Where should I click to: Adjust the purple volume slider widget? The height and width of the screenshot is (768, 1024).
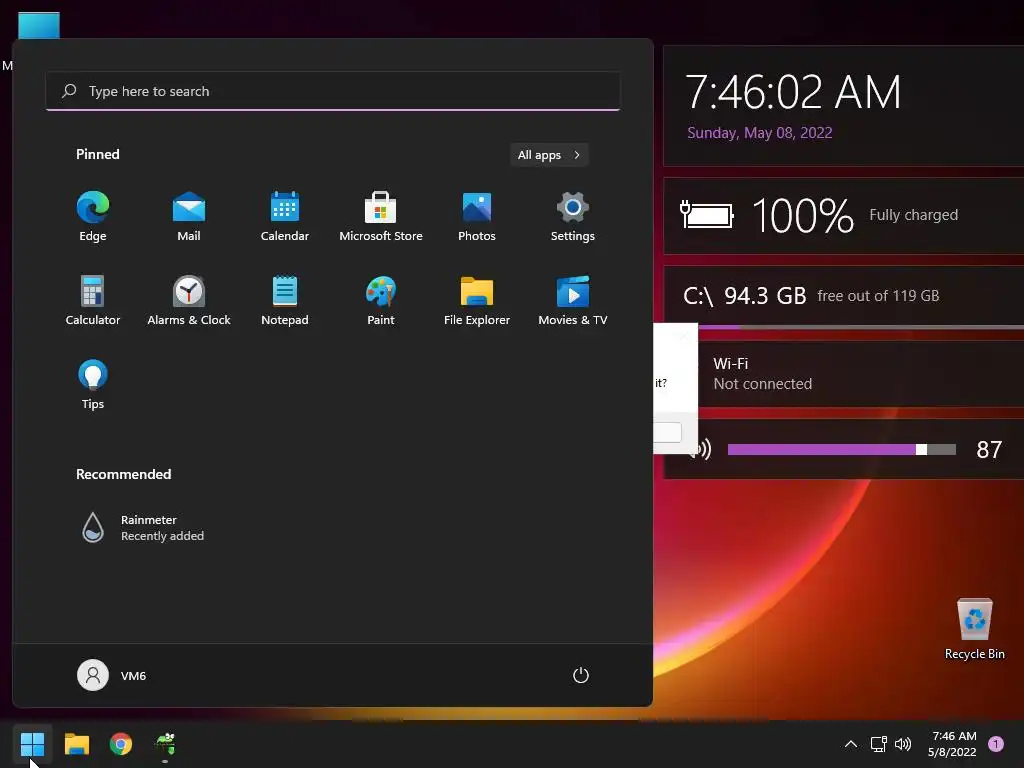coord(842,449)
